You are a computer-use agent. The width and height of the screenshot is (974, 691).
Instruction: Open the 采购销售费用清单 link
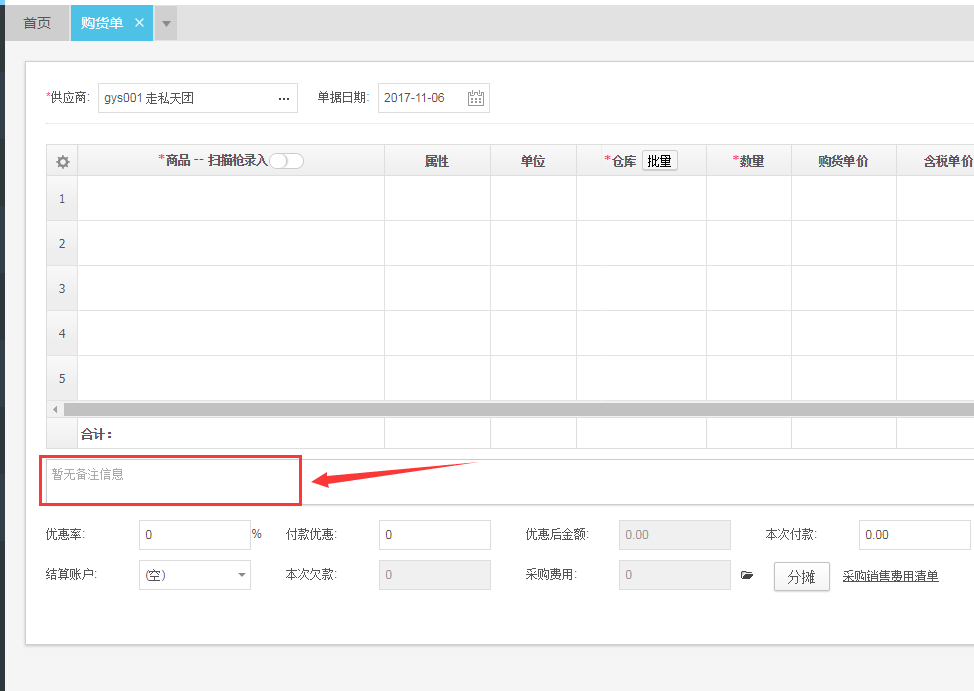(890, 576)
